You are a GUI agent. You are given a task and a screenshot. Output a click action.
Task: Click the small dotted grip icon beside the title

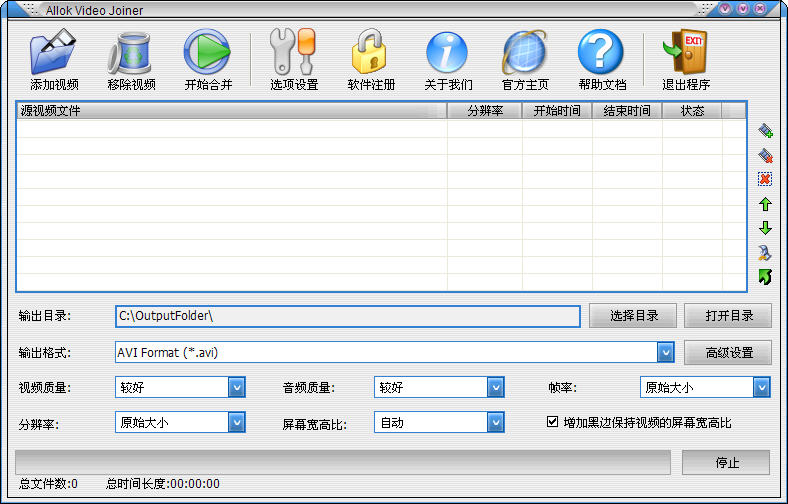coord(30,9)
